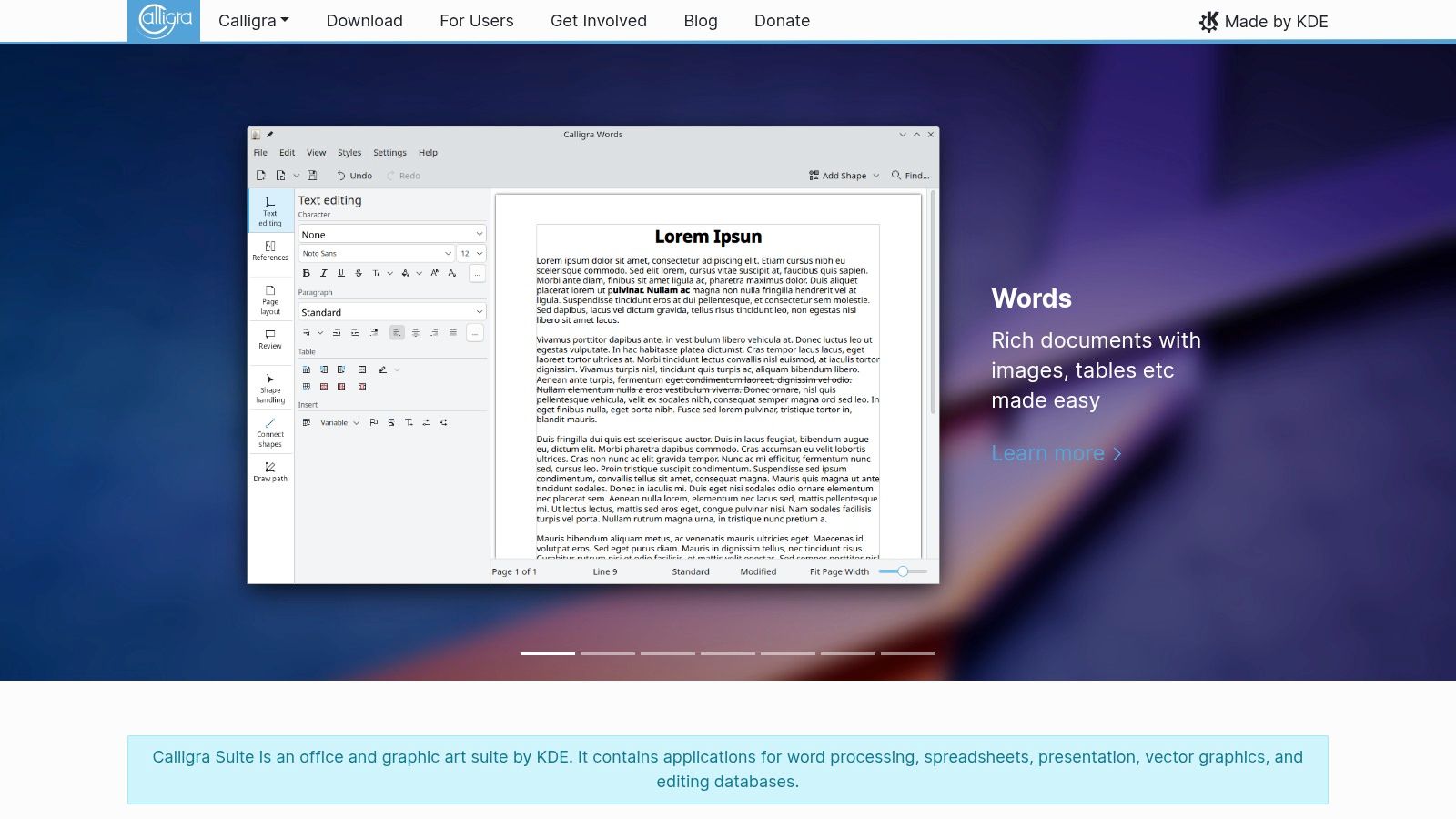Open the Noto Sans font dropdown
The width and height of the screenshot is (1456, 819).
point(377,253)
